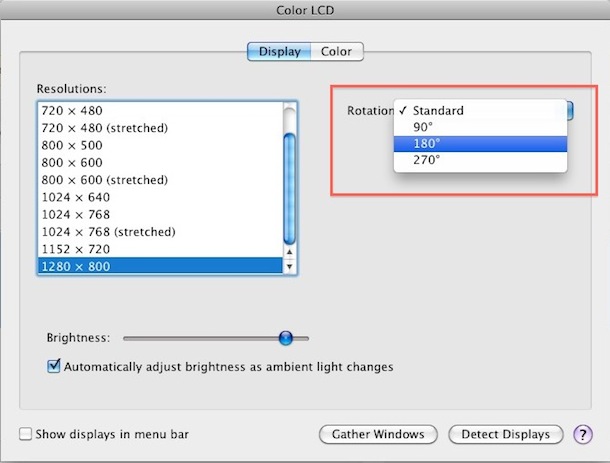Click the Brightness slider knob
This screenshot has height=463, width=610.
(286, 338)
